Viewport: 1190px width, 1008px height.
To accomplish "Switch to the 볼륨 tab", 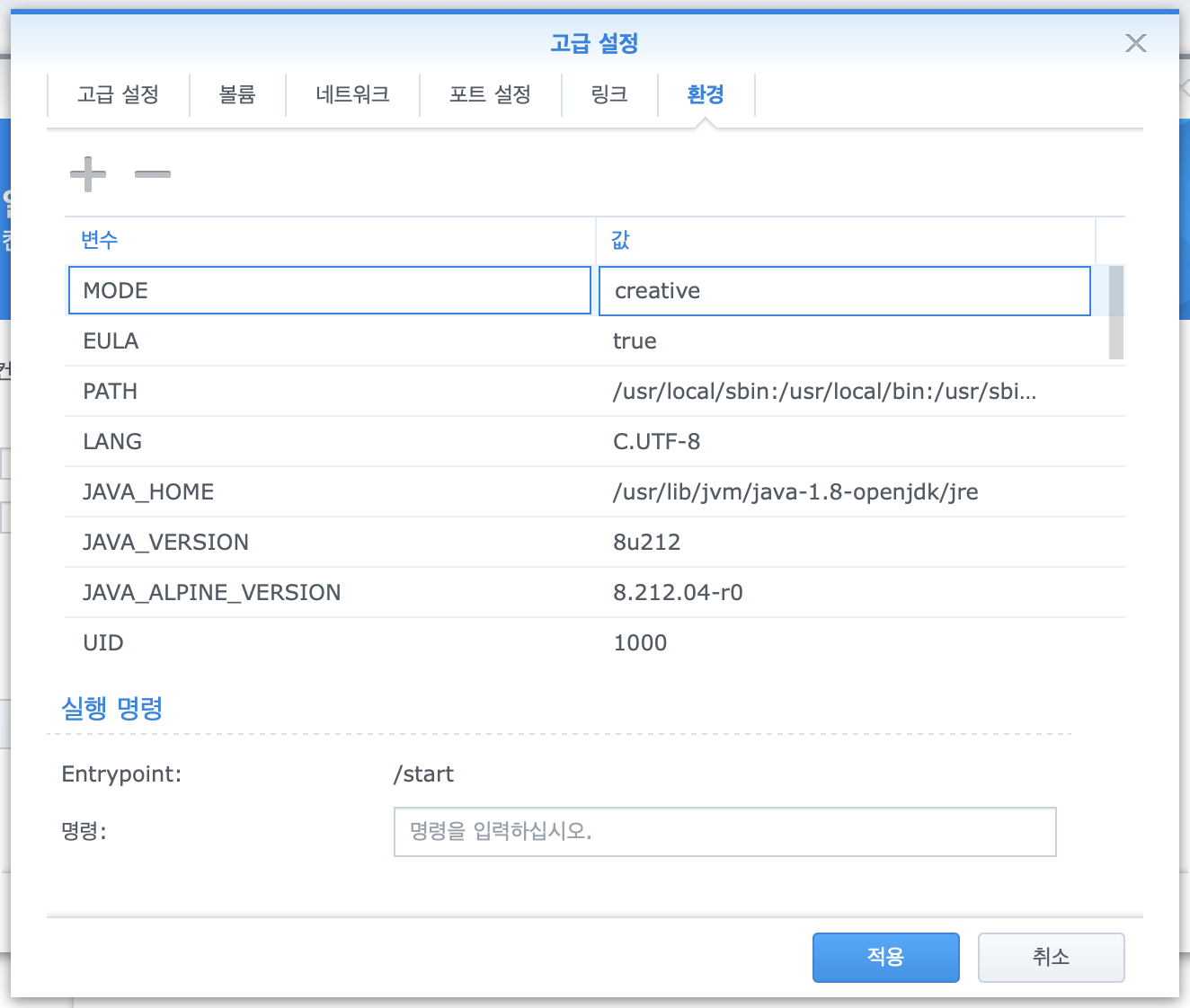I will click(x=237, y=94).
